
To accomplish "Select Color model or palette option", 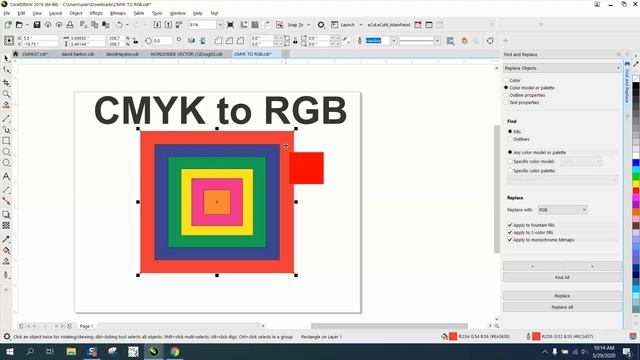I will point(529,88).
